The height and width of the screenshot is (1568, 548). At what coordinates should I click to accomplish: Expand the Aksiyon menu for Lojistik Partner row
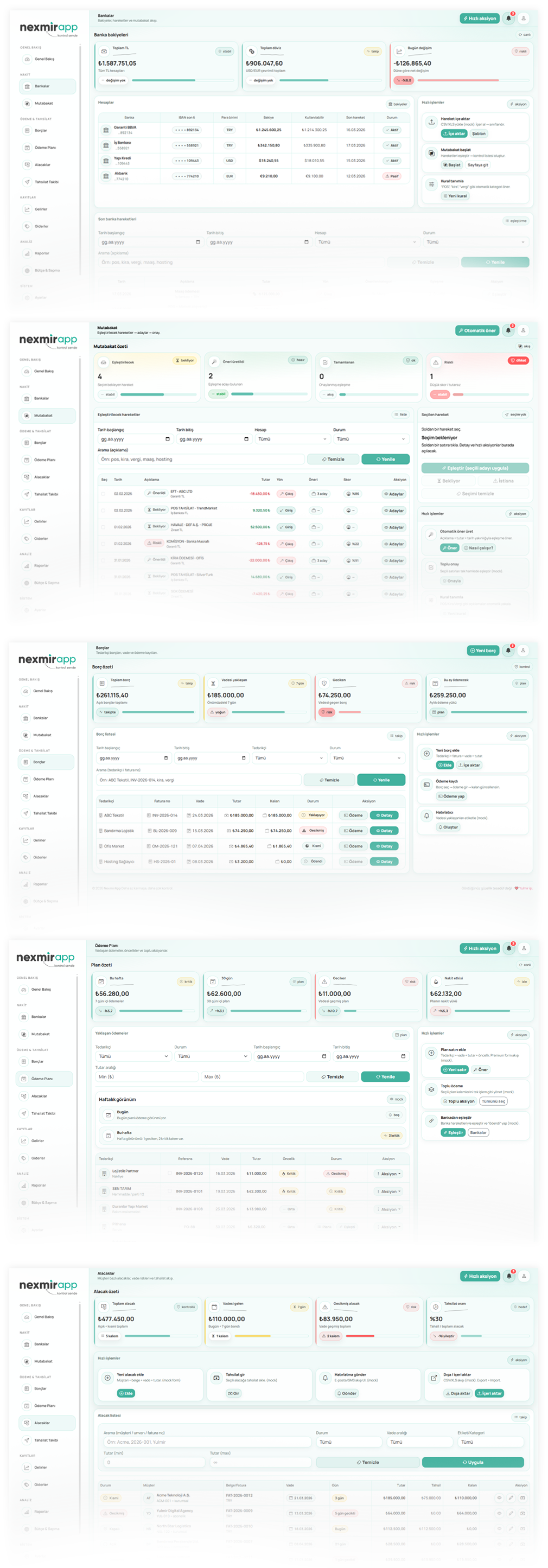point(388,1174)
